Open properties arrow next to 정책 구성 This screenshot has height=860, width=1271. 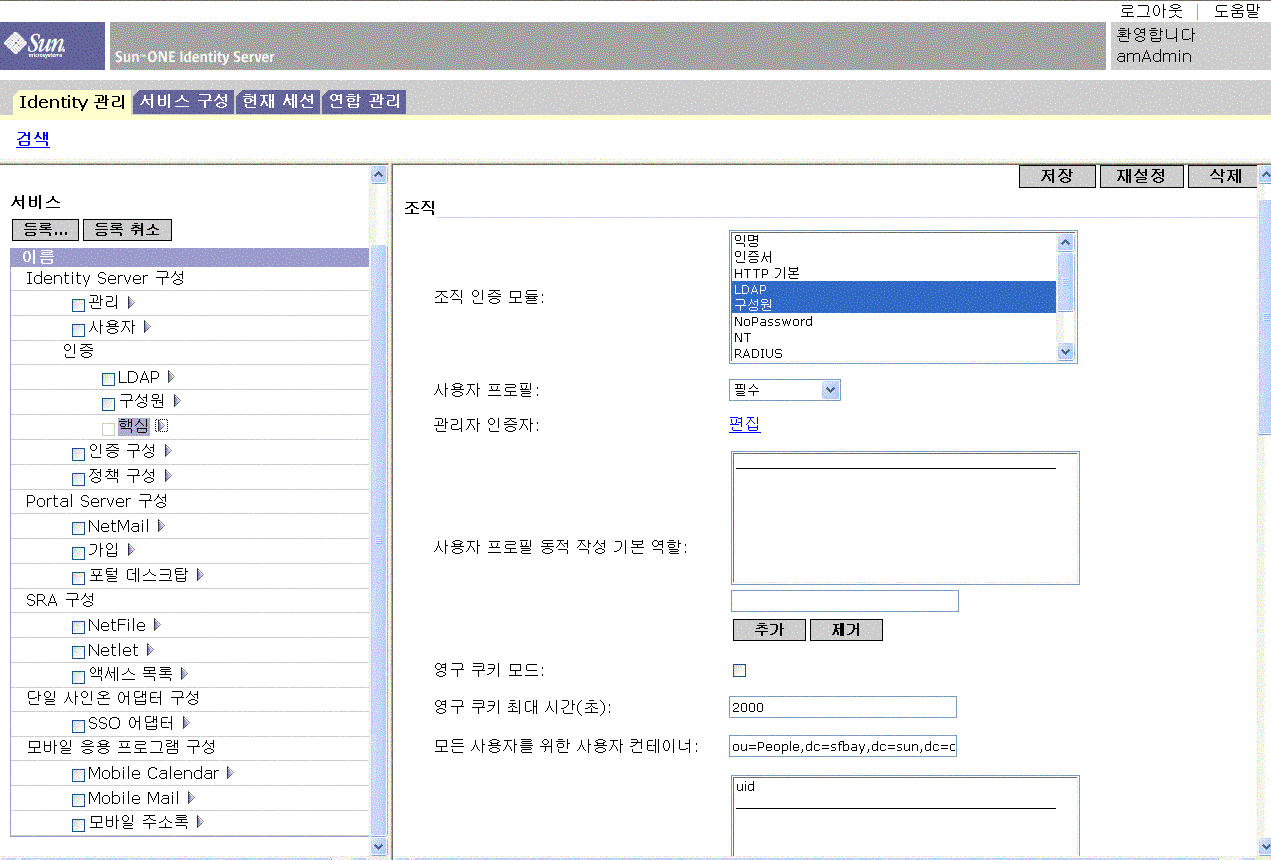point(168,476)
